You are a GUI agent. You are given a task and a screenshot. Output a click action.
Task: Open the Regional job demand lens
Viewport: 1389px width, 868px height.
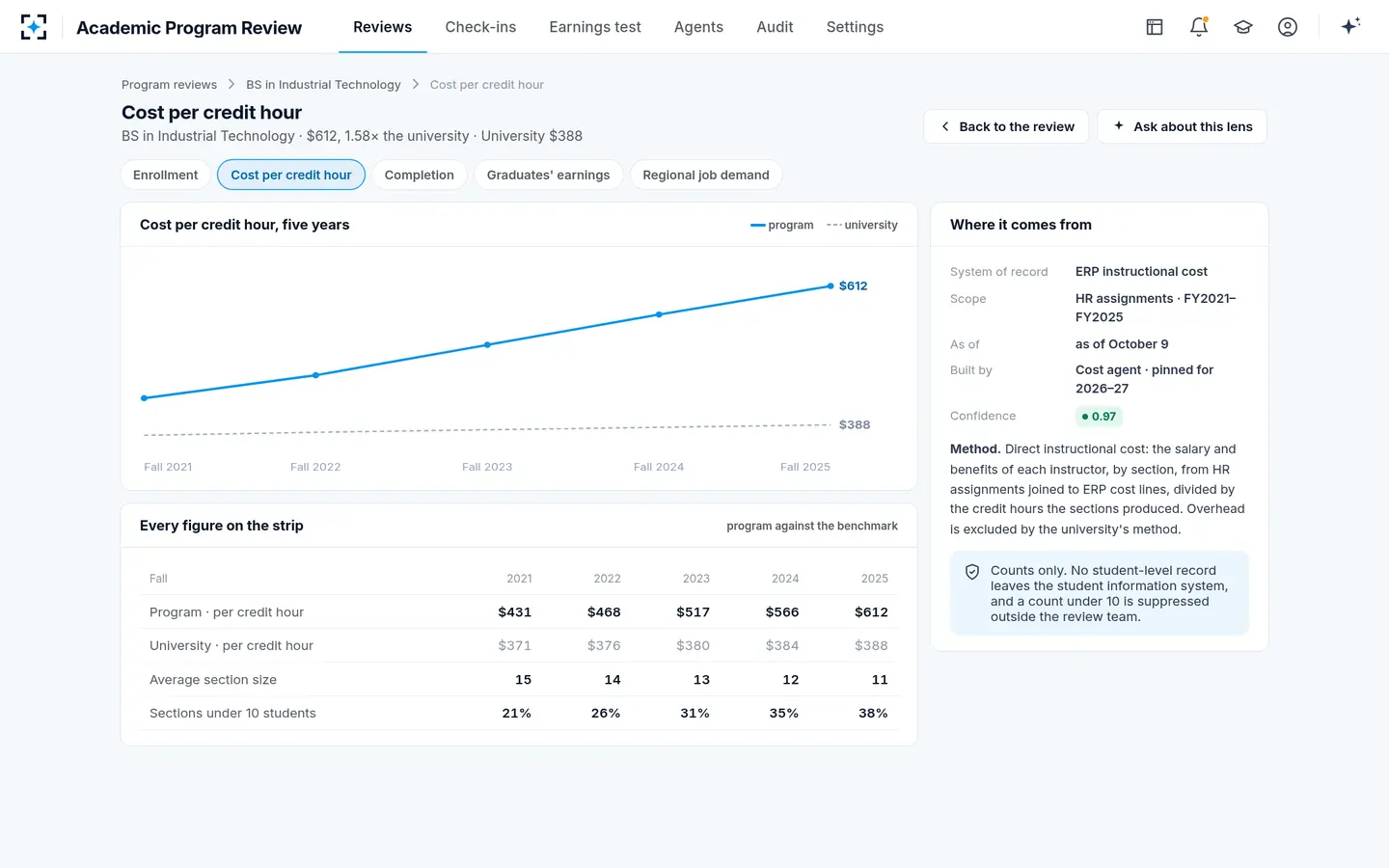(x=706, y=175)
